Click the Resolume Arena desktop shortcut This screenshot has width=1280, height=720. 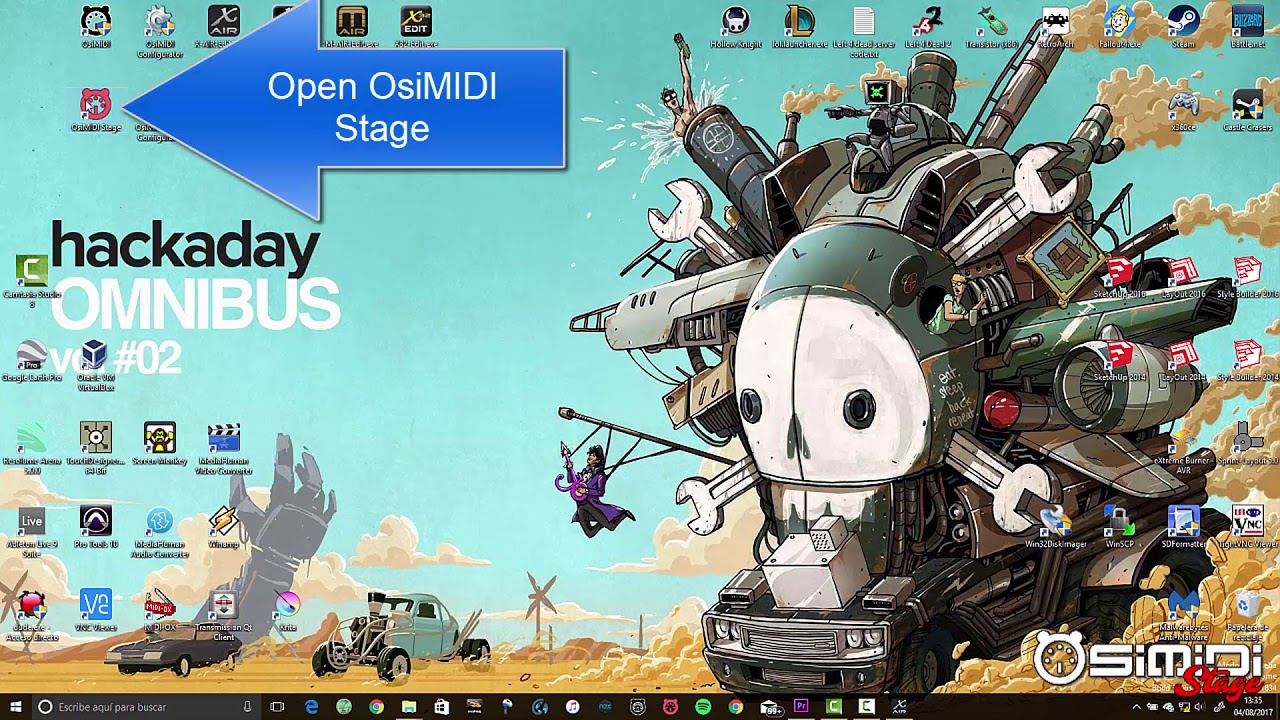coord(32,449)
